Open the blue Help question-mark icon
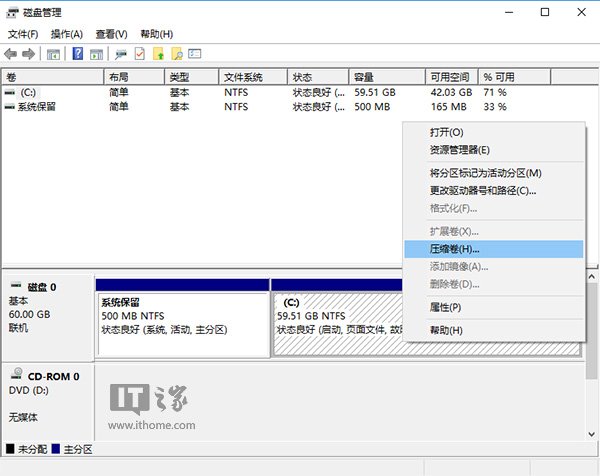This screenshot has height=476, width=600. pos(78,54)
